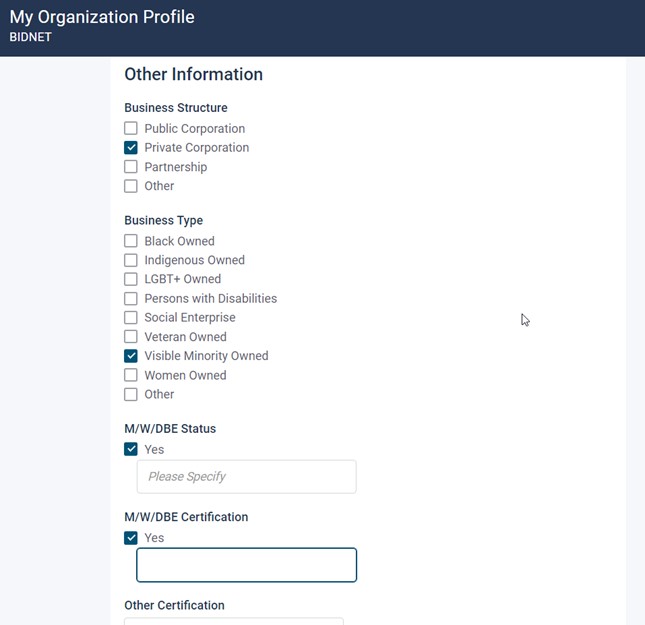Check Other under Business Type

131,394
